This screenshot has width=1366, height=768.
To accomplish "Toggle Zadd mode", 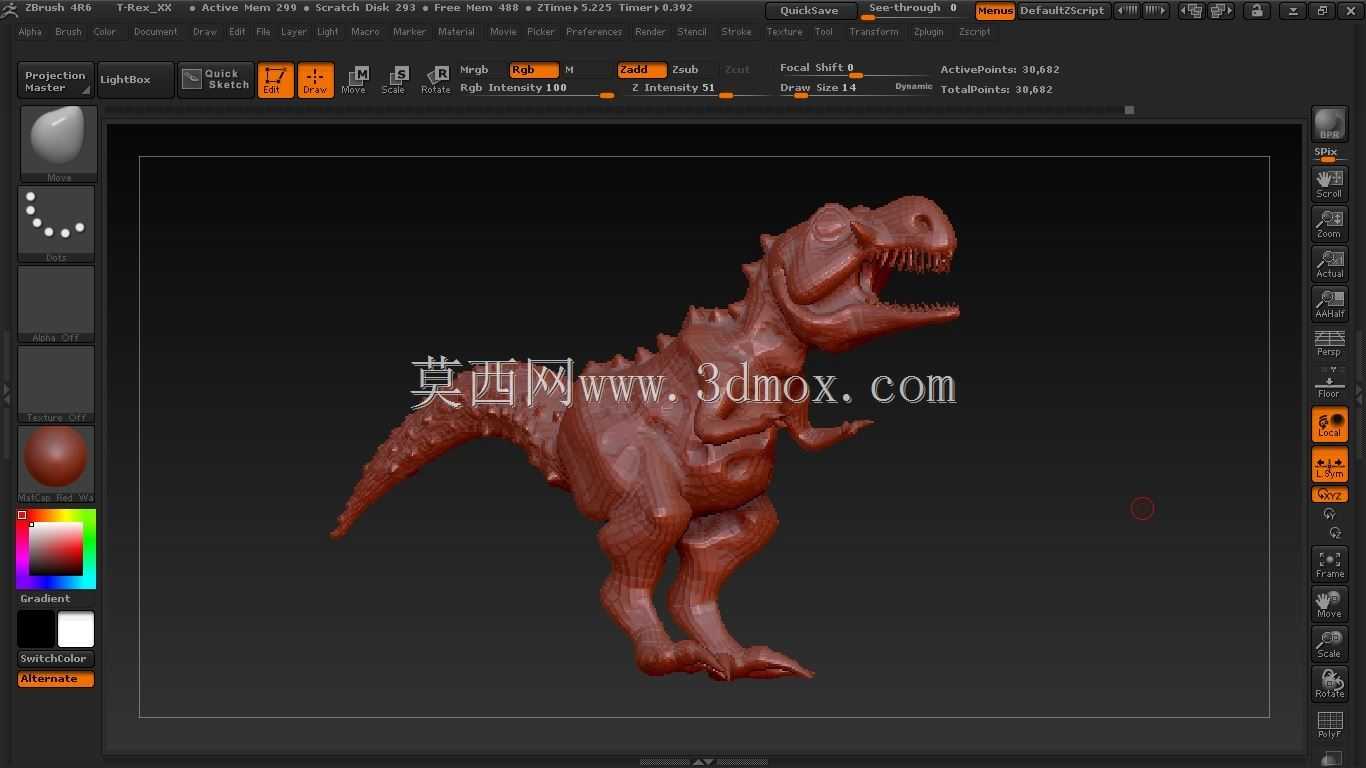I will point(642,70).
